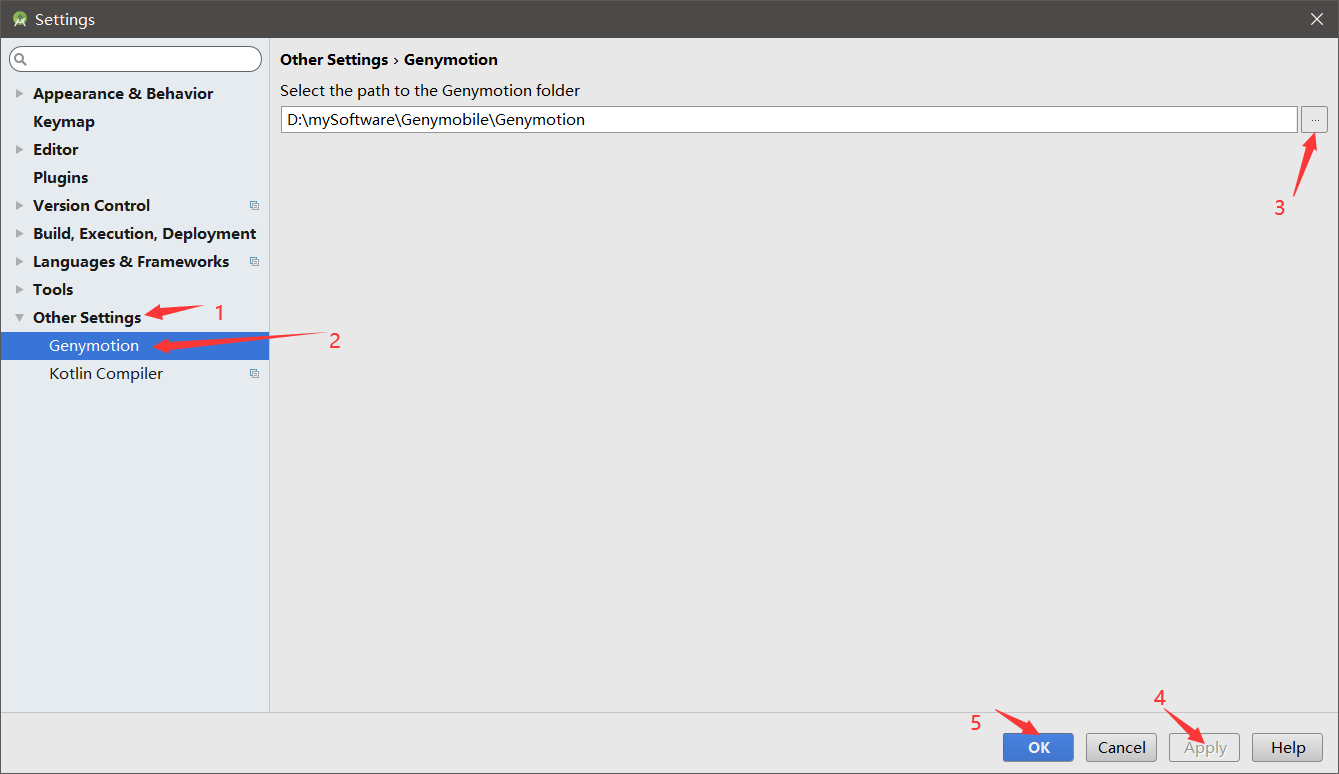
Task: Expand the Appearance & Behavior section
Action: [x=19, y=93]
